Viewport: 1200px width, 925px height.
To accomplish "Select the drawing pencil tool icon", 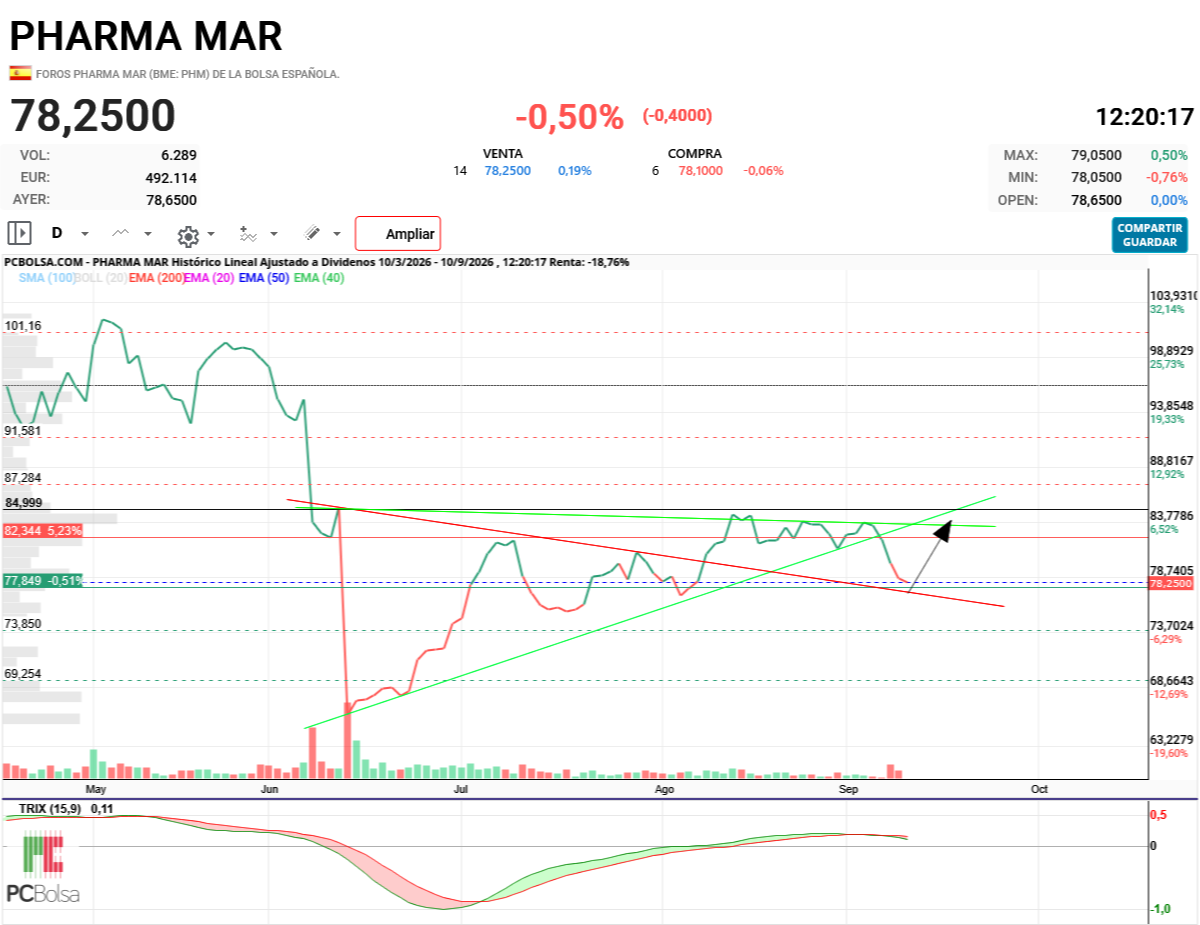I will tap(312, 233).
